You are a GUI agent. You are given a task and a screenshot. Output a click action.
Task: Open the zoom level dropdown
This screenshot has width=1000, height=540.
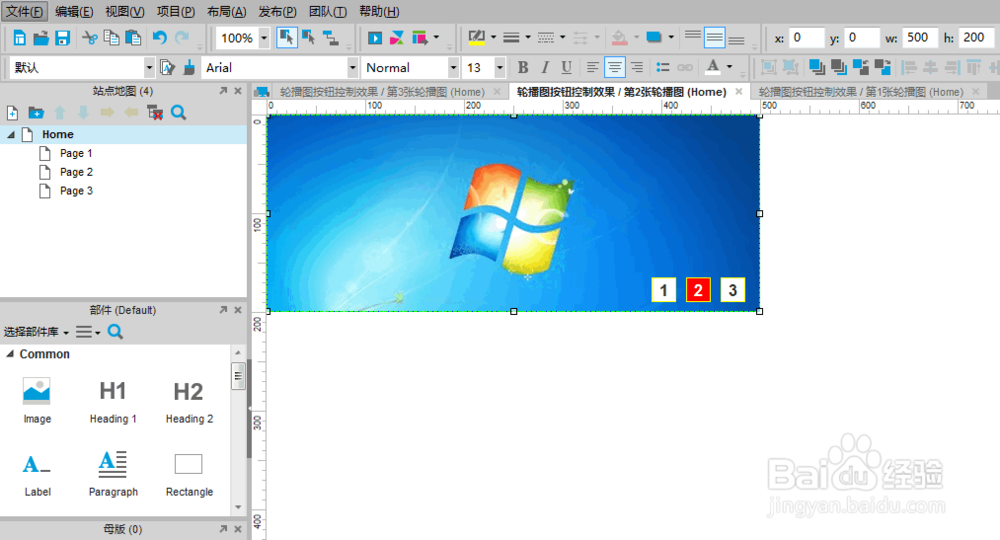(263, 38)
